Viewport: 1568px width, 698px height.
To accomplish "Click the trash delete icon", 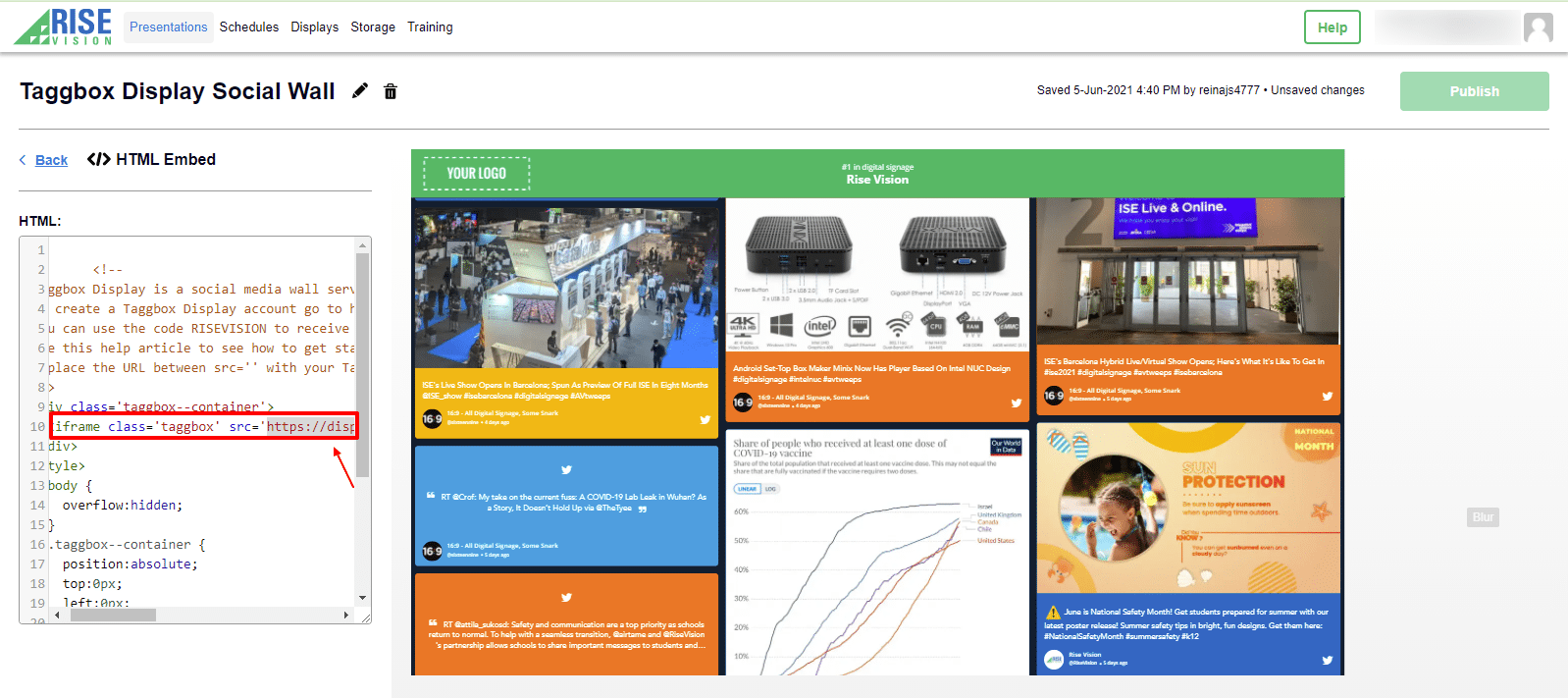I will coord(391,91).
